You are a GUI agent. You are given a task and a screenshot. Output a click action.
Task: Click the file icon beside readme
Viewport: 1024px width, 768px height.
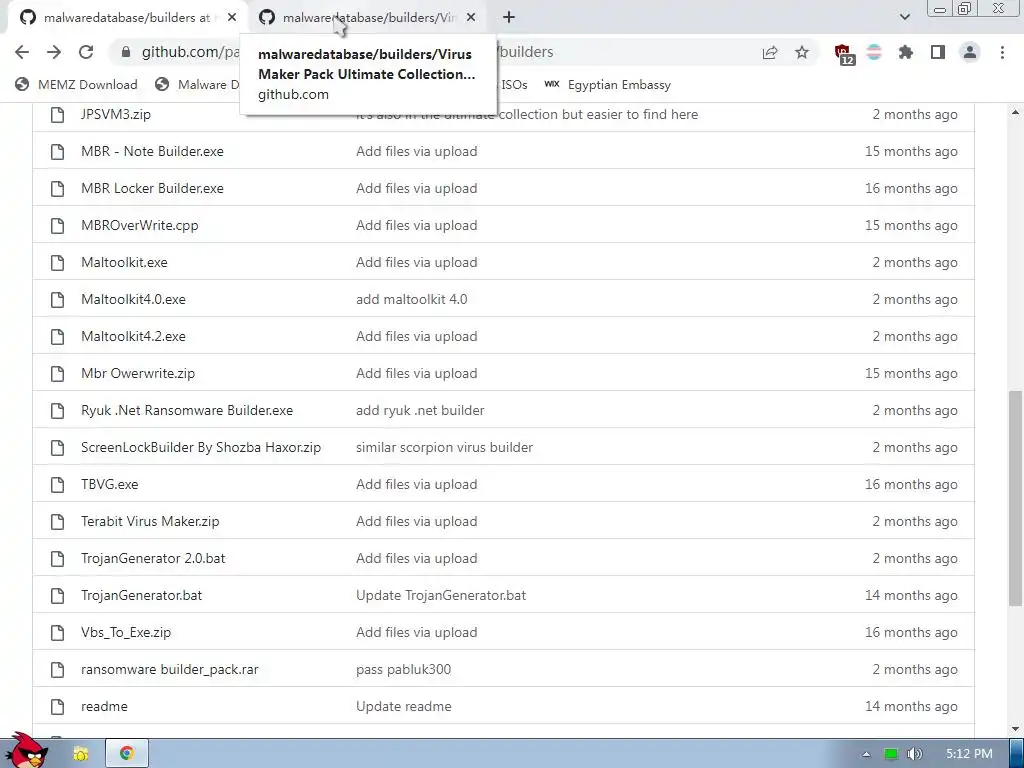point(57,706)
